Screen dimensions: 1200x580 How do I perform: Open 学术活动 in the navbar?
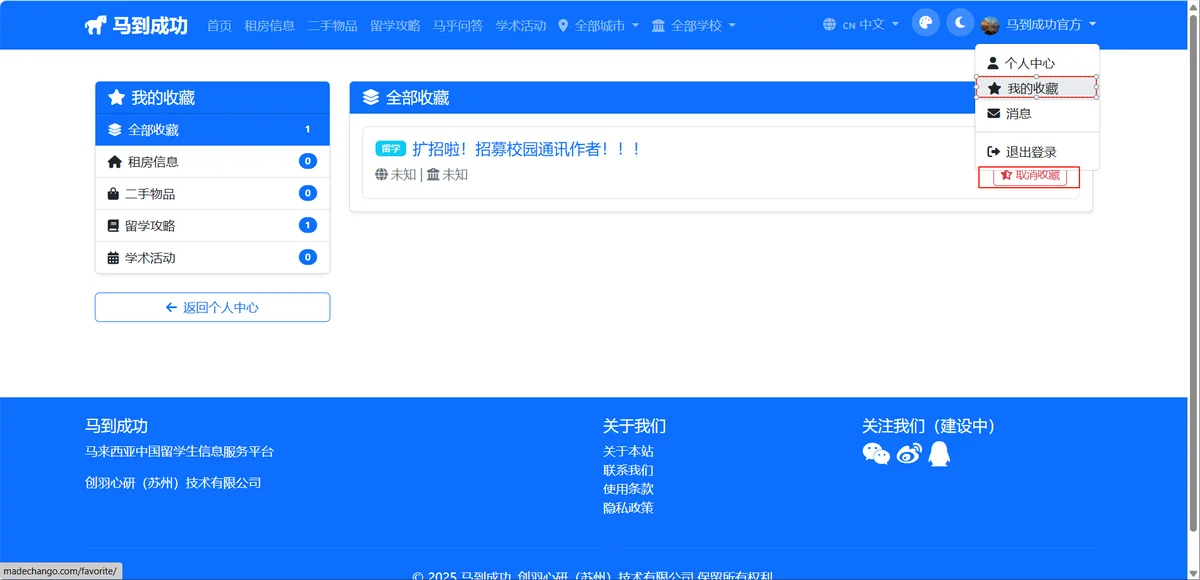pyautogui.click(x=521, y=25)
